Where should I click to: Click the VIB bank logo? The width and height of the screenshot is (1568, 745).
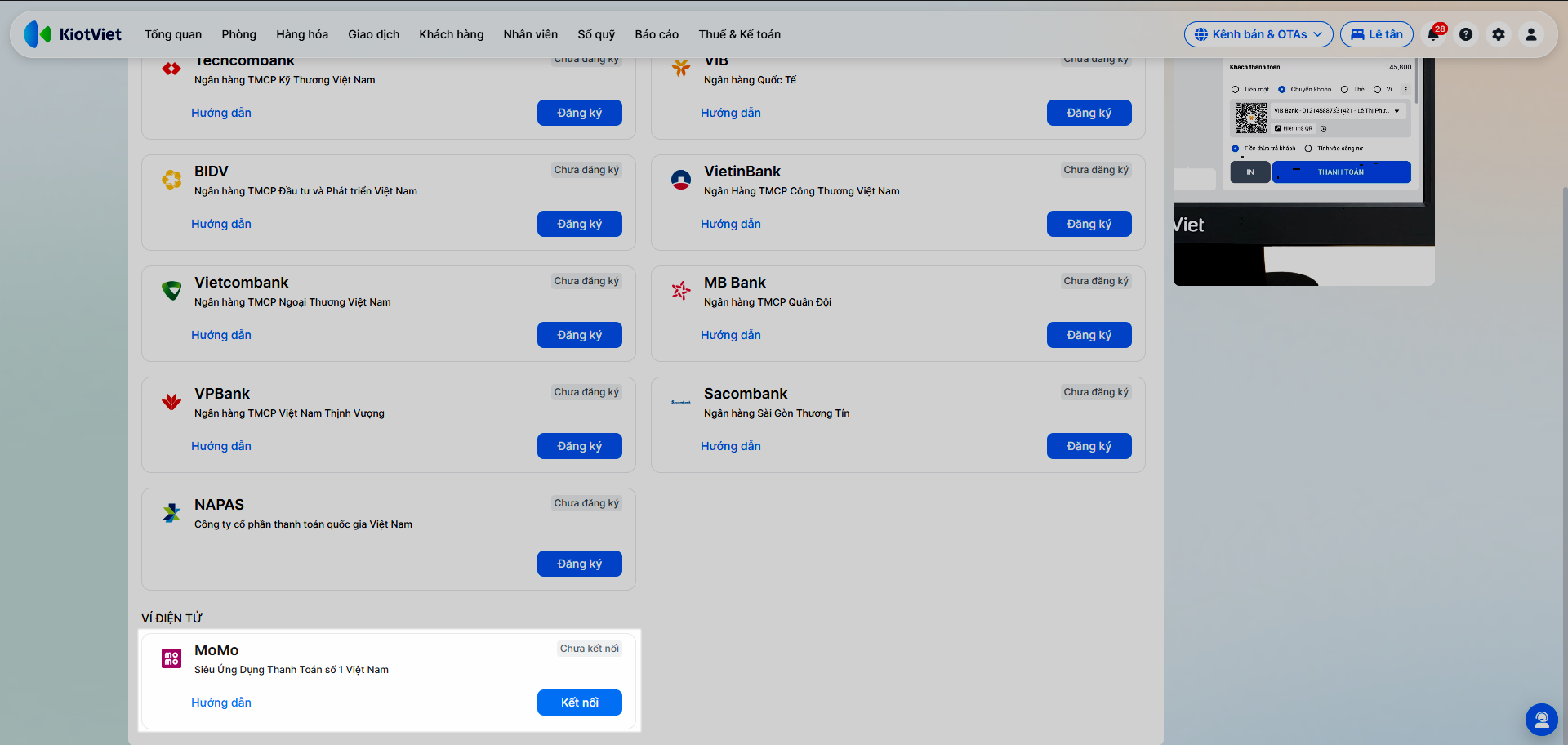(x=681, y=68)
